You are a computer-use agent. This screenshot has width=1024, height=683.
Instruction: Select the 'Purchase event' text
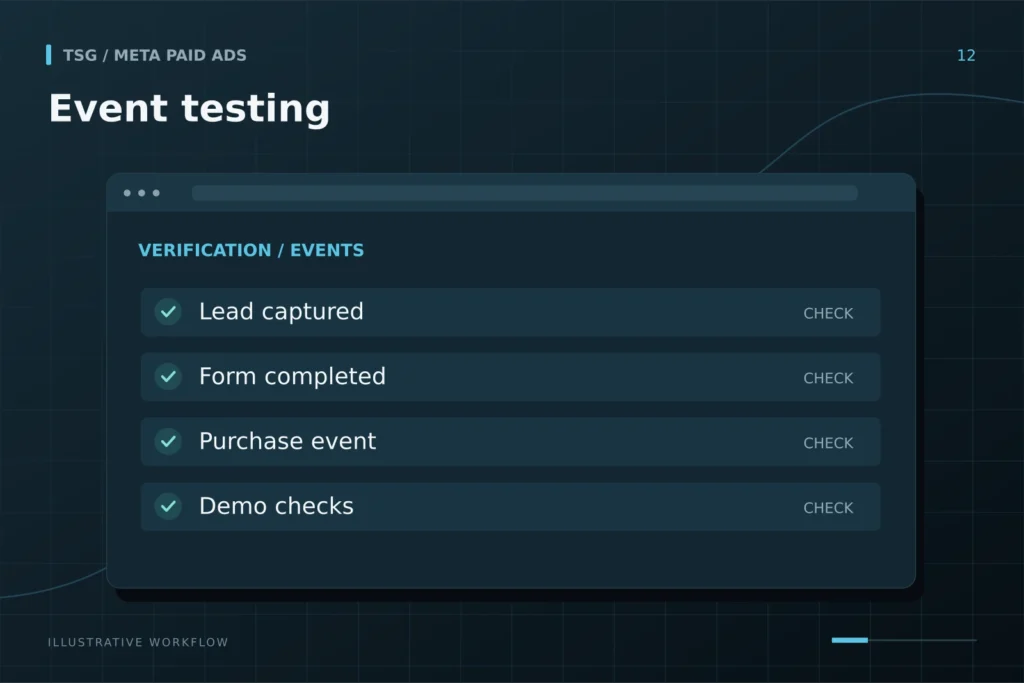click(x=287, y=441)
